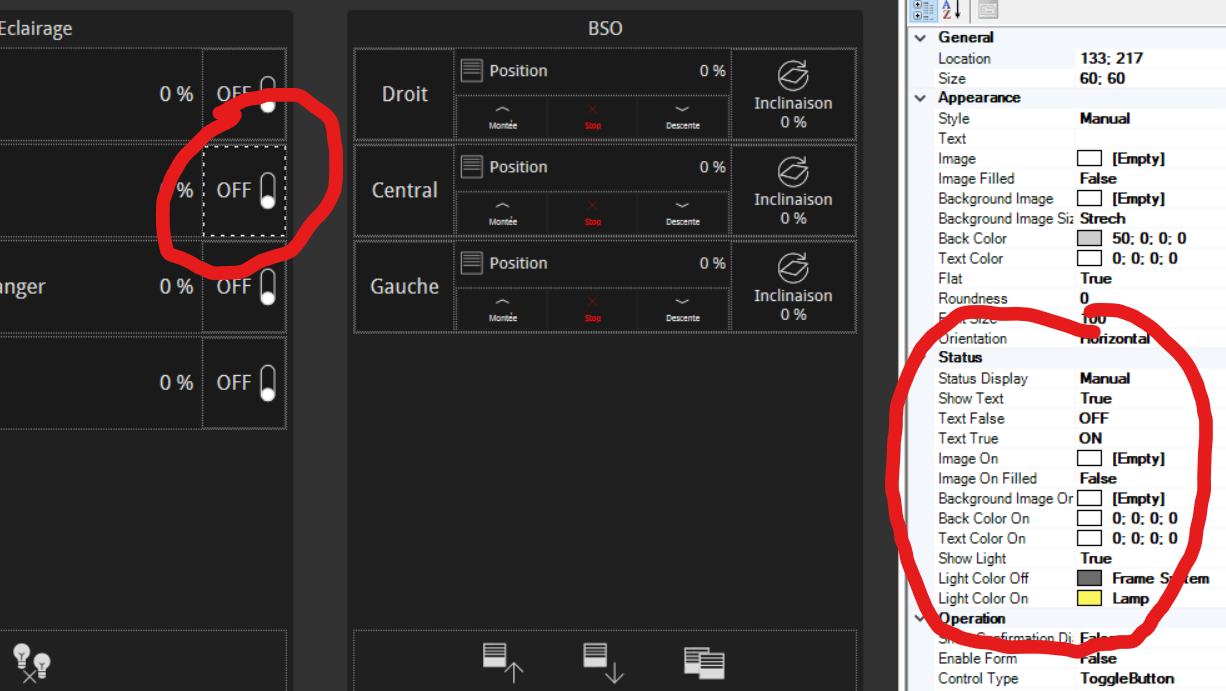Collapse the General property category
This screenshot has width=1226, height=691.
(x=920, y=38)
